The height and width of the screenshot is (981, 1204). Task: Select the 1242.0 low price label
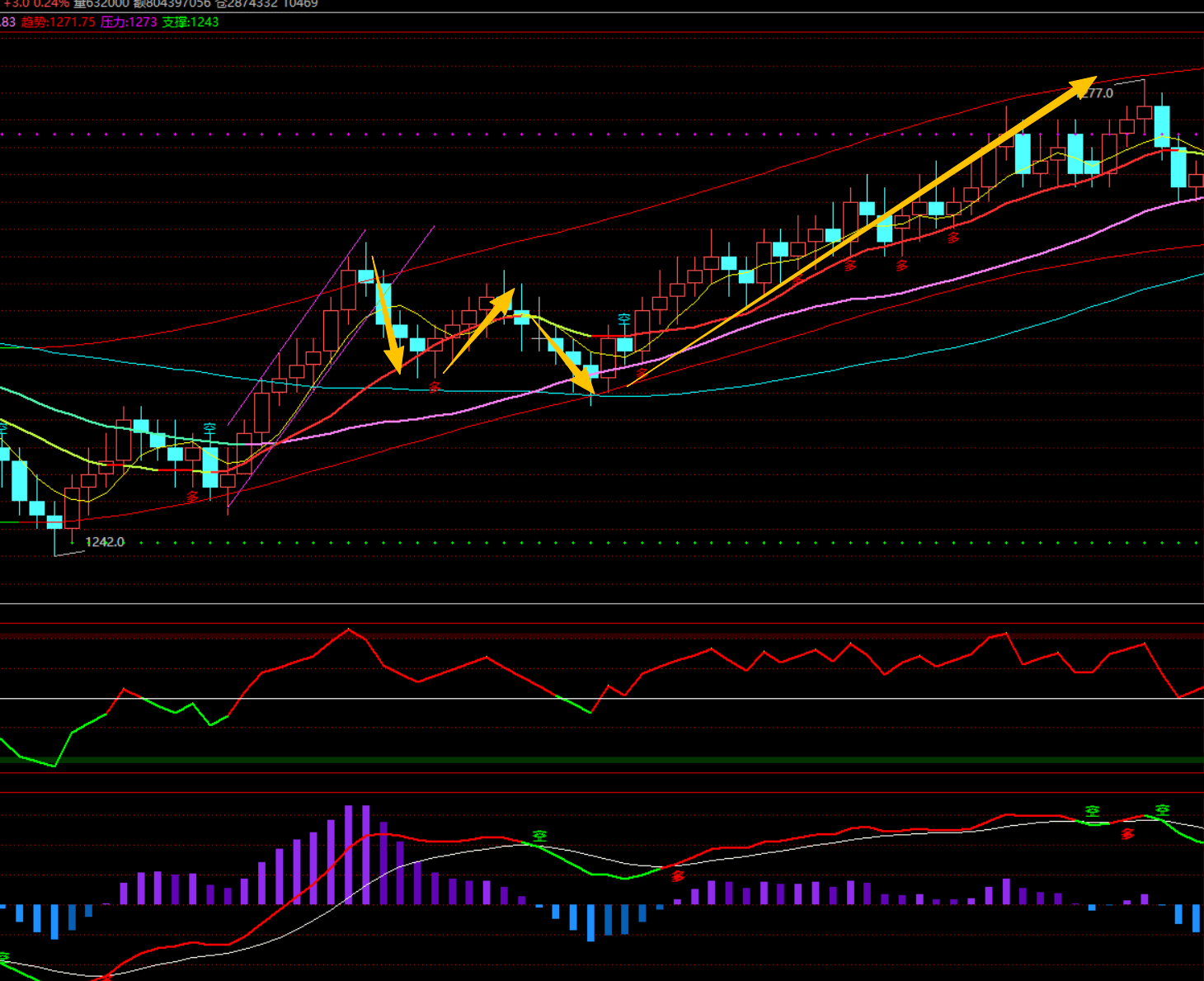pyautogui.click(x=105, y=542)
